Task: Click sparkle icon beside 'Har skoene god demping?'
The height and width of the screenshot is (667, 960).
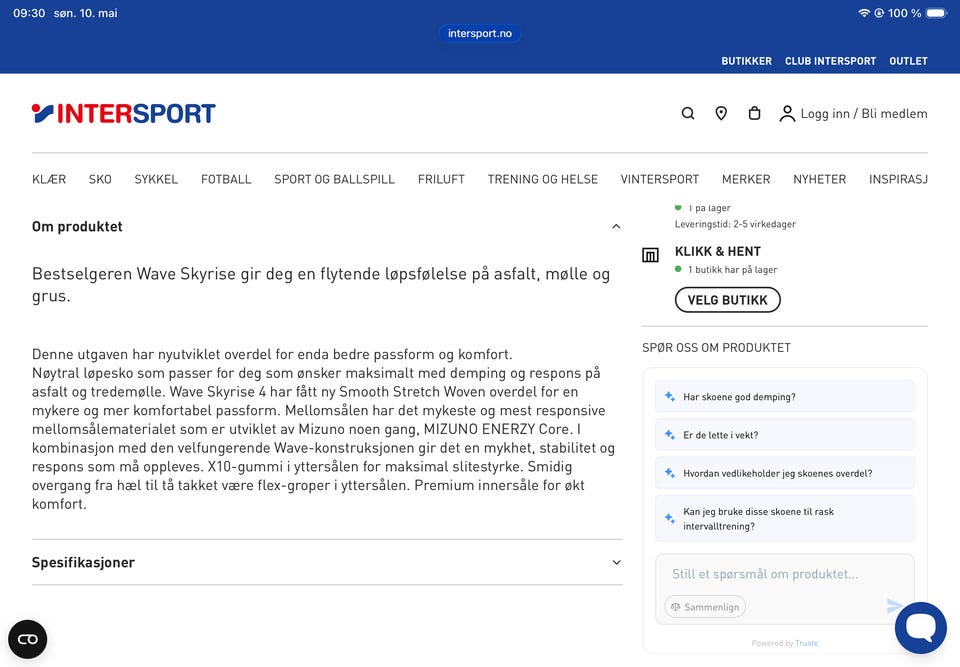Action: [670, 397]
